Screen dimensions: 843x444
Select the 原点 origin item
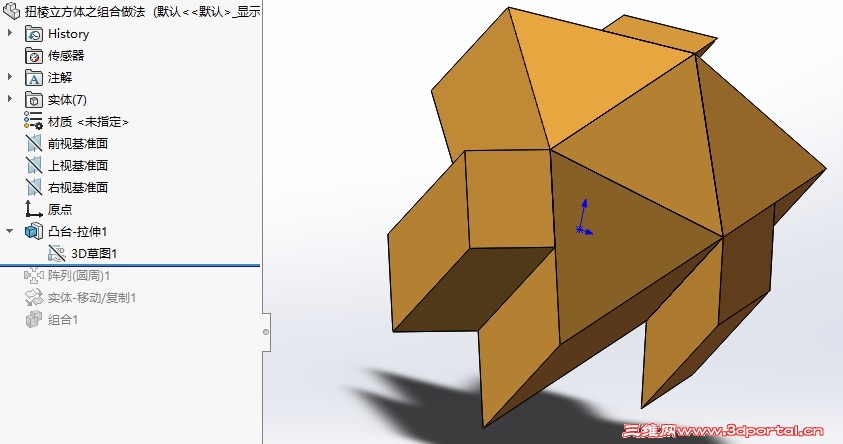pyautogui.click(x=60, y=210)
